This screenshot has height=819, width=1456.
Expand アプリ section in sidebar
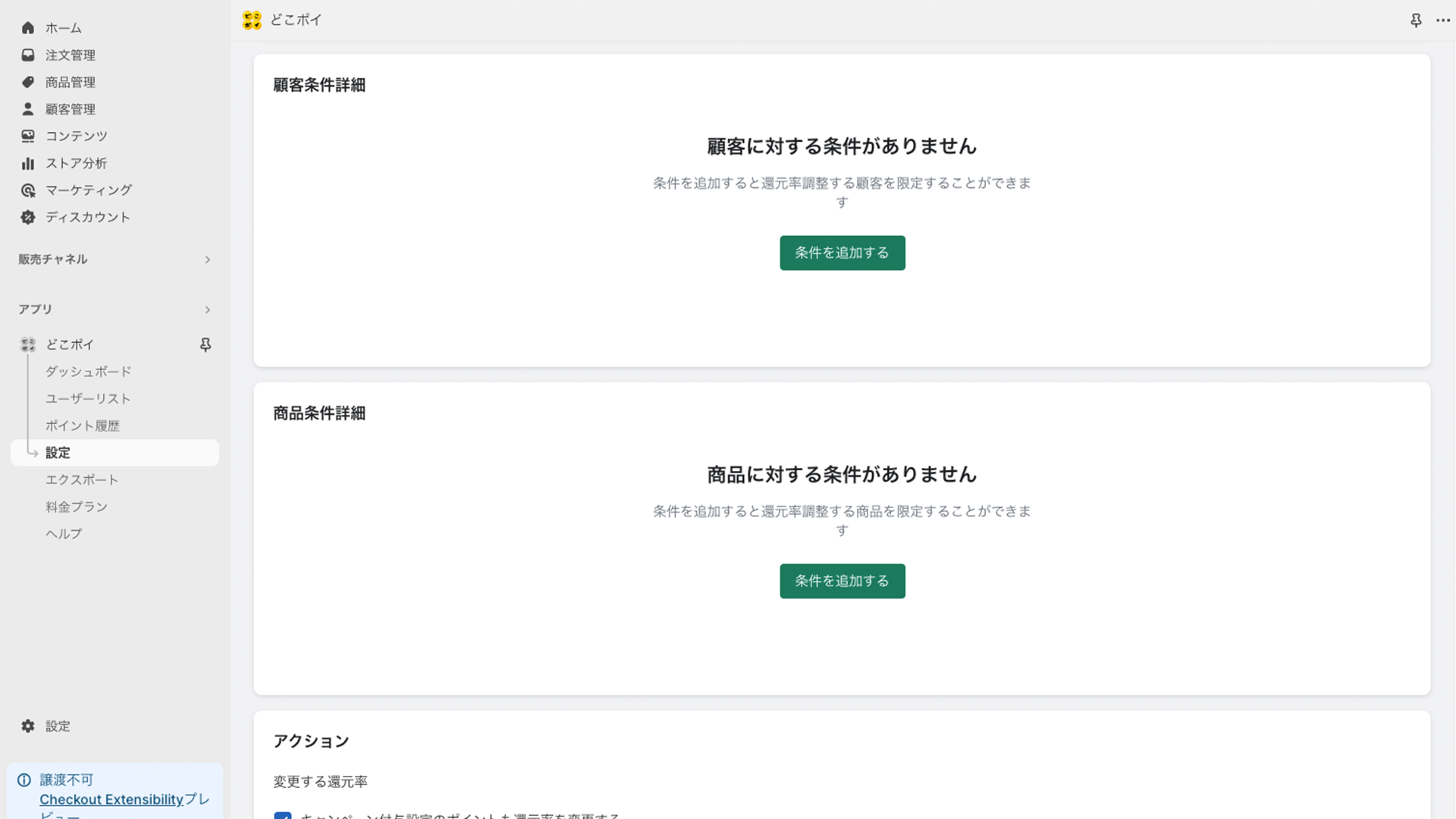point(207,309)
